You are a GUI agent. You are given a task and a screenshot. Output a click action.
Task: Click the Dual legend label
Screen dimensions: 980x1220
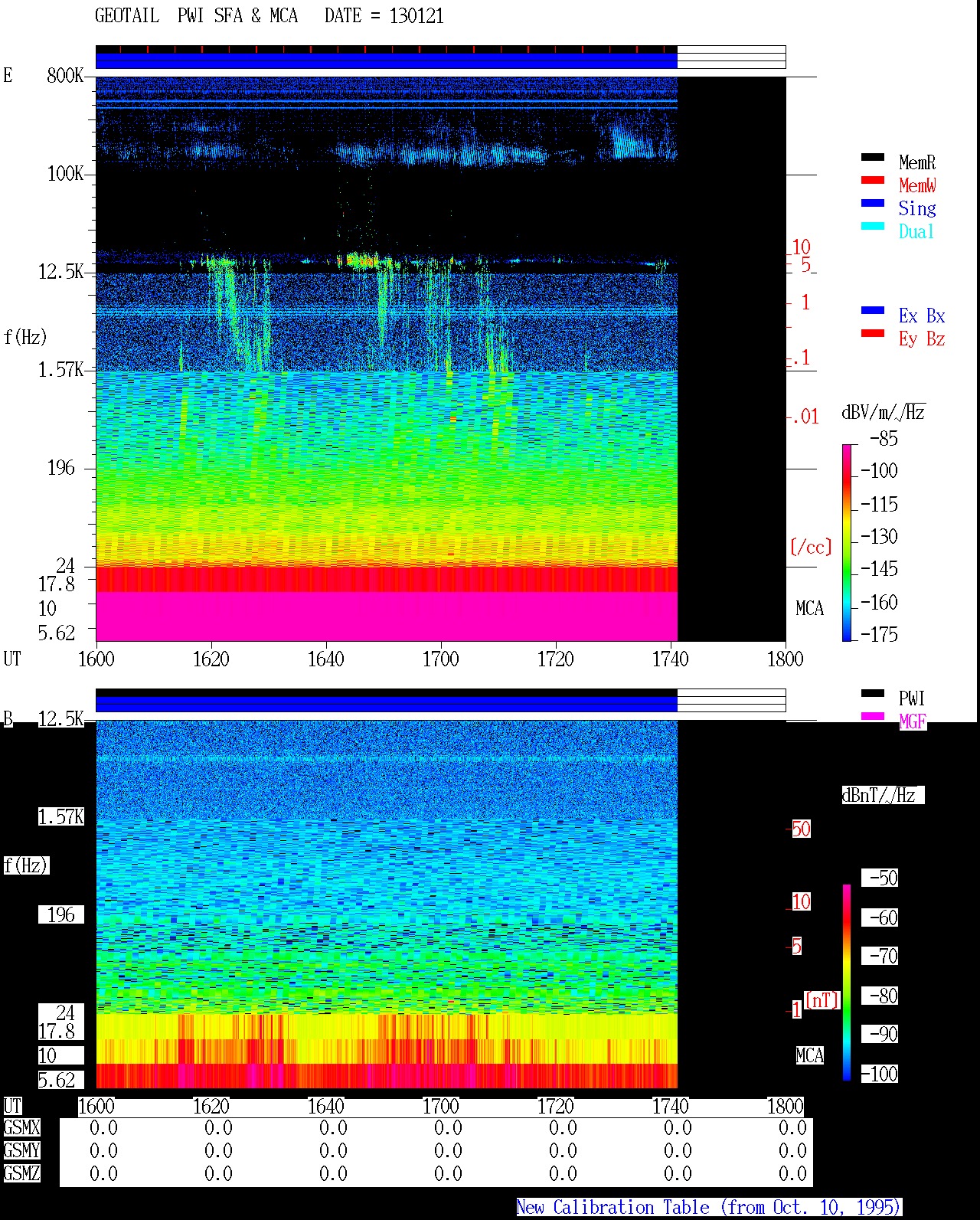tap(916, 231)
